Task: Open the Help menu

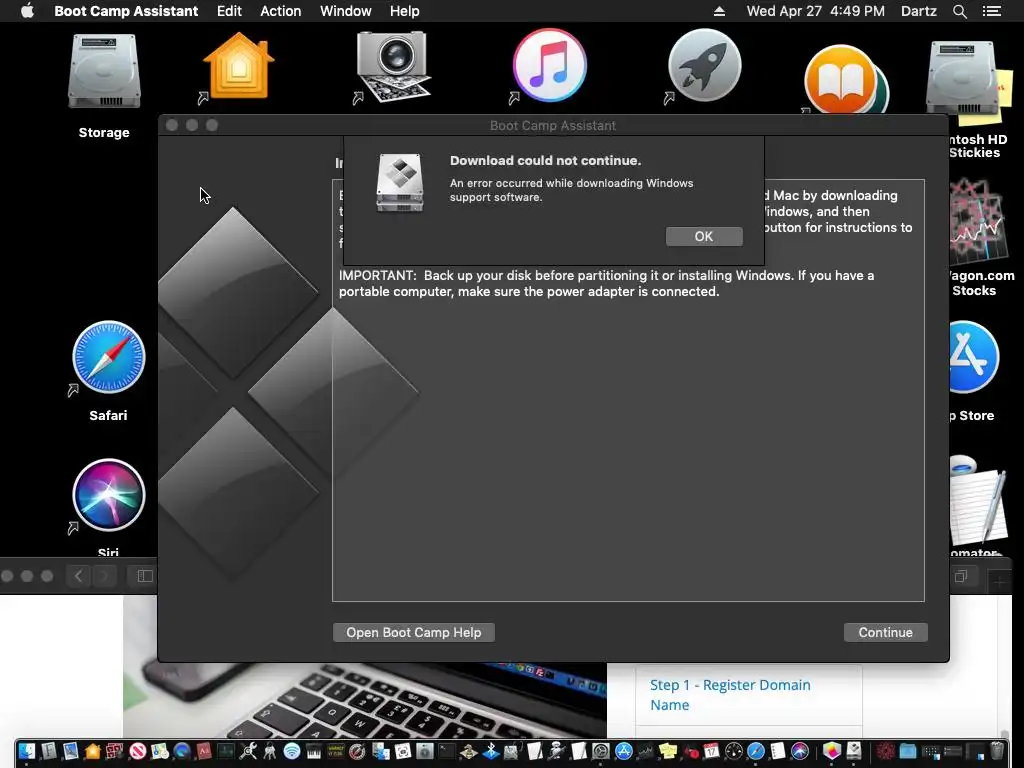Action: click(x=405, y=11)
